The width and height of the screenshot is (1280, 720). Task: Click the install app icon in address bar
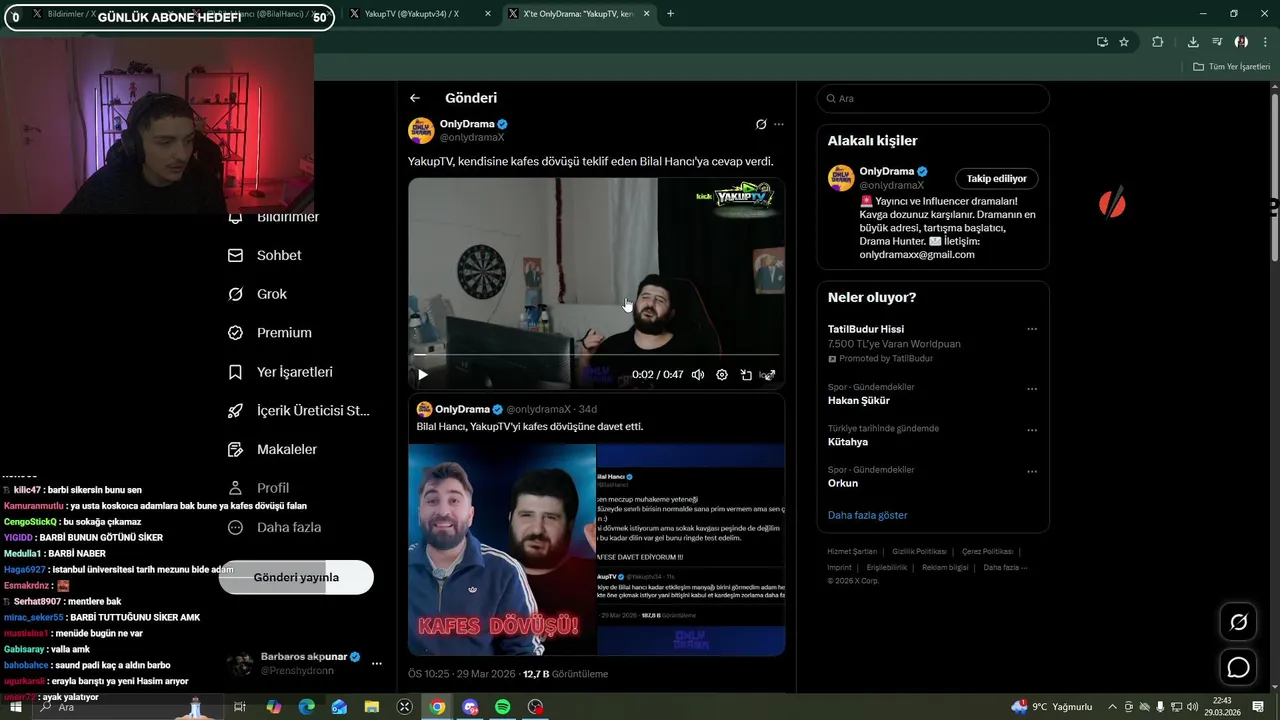[x=1102, y=42]
